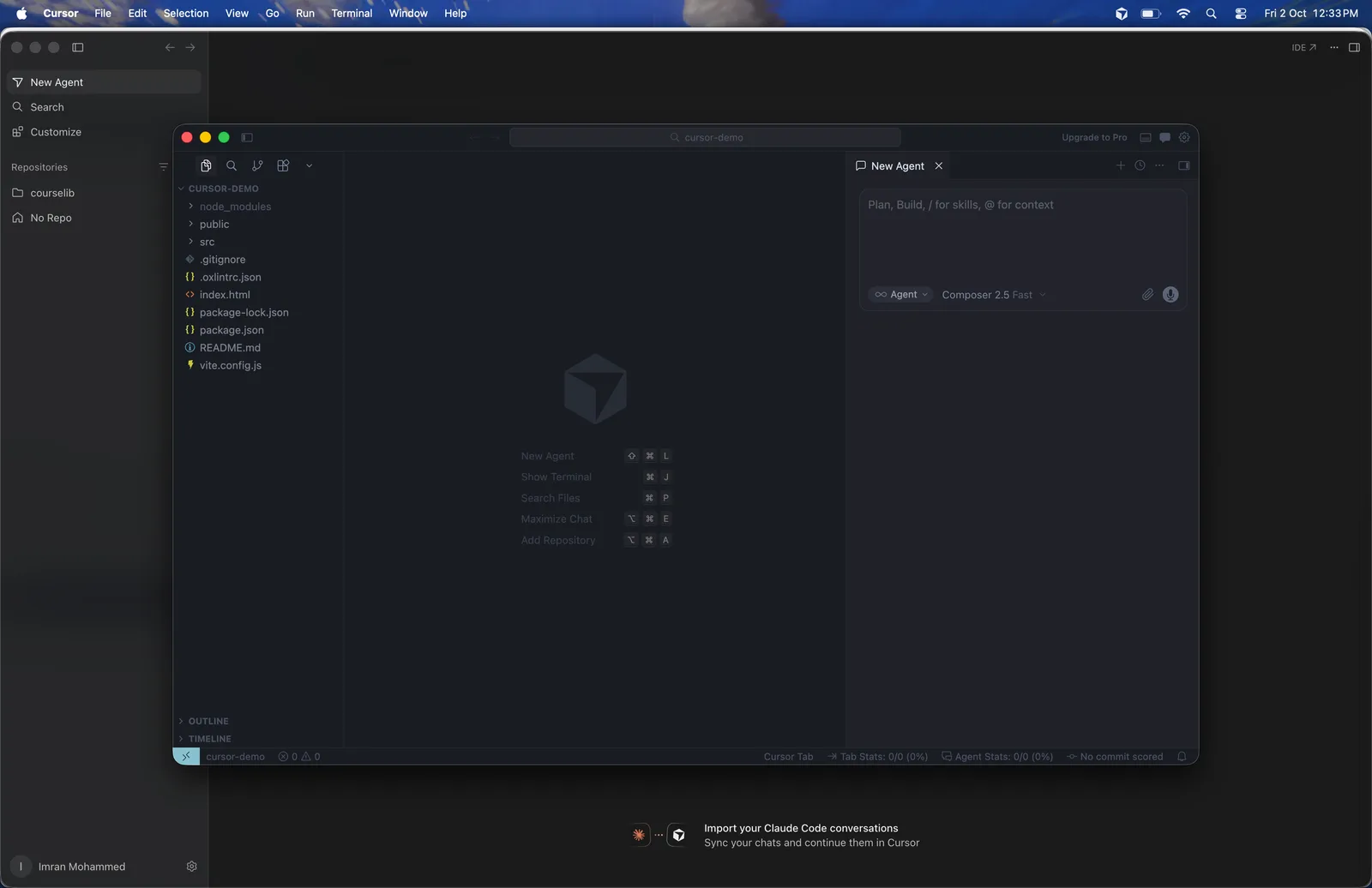The height and width of the screenshot is (888, 1372).
Task: Open the activity bar overflow chevron
Action: click(309, 165)
